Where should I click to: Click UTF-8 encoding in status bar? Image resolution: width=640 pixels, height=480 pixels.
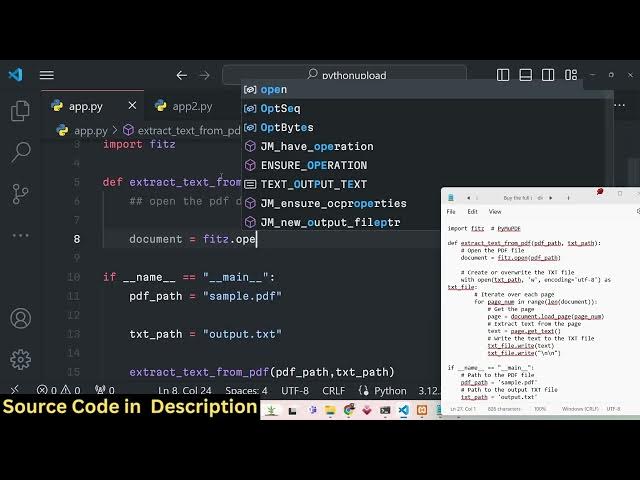point(295,391)
